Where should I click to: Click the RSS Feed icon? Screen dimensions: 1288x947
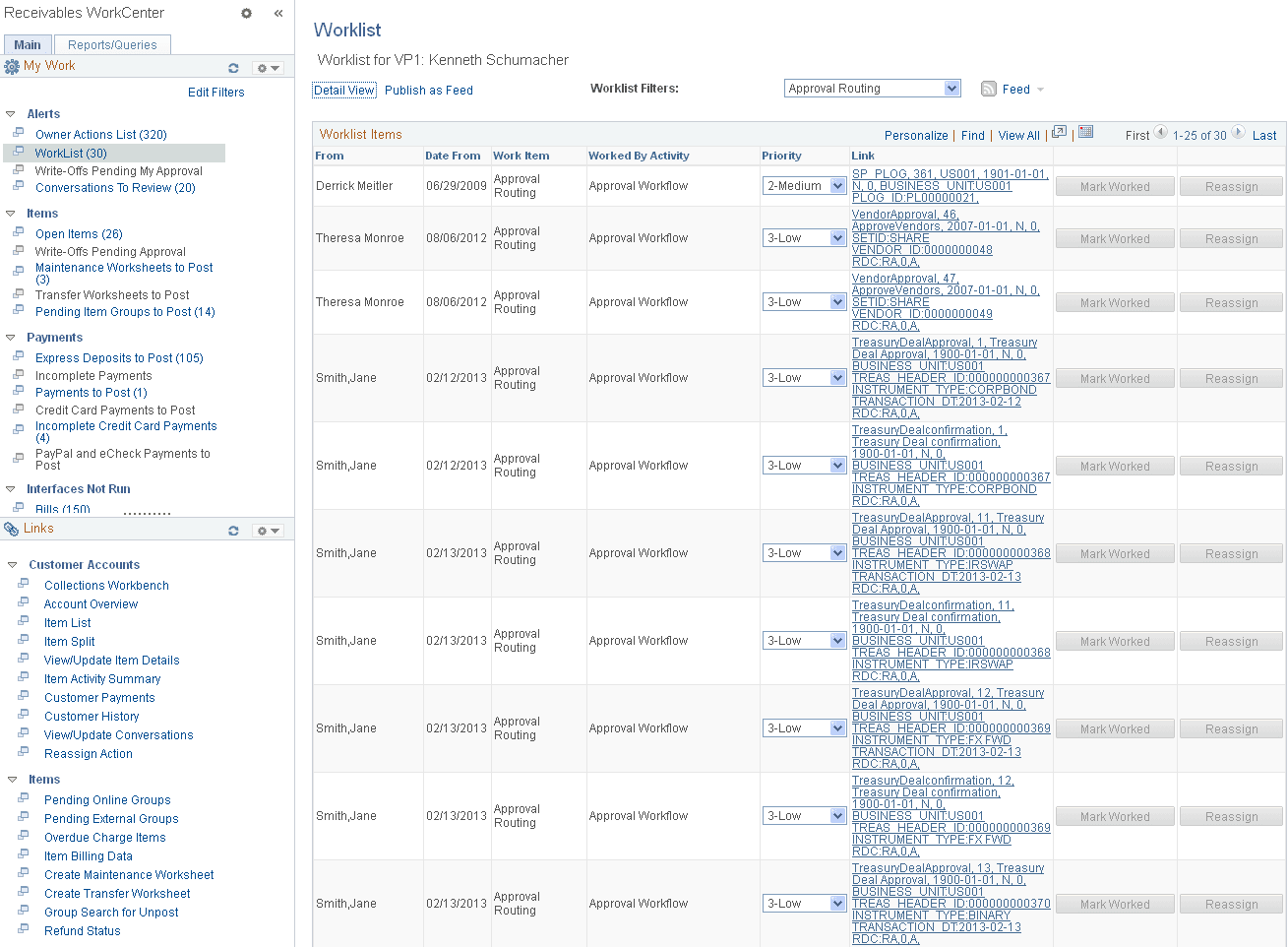pos(988,89)
